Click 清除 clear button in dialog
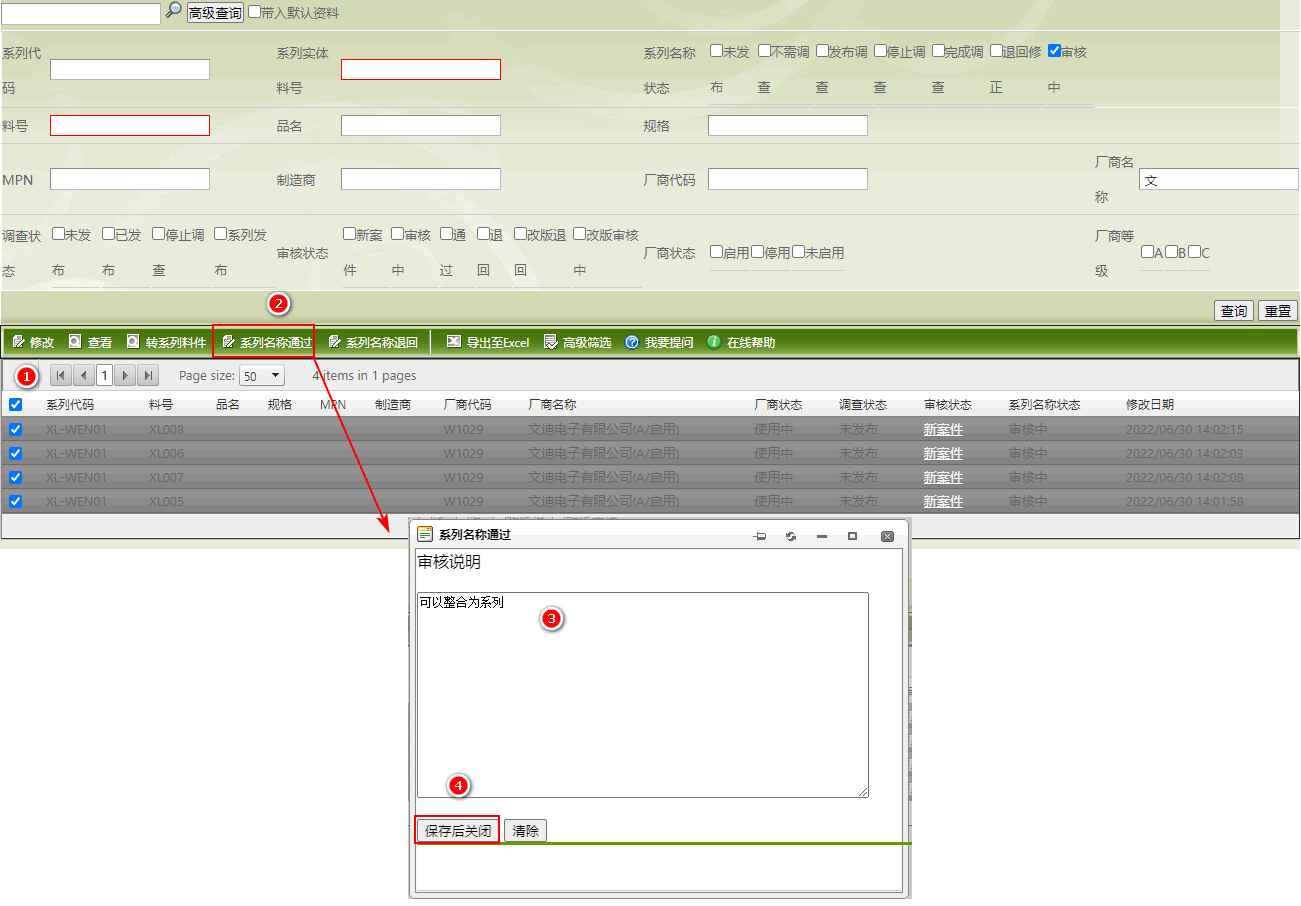Screen dimensions: 1301x906 [525, 830]
